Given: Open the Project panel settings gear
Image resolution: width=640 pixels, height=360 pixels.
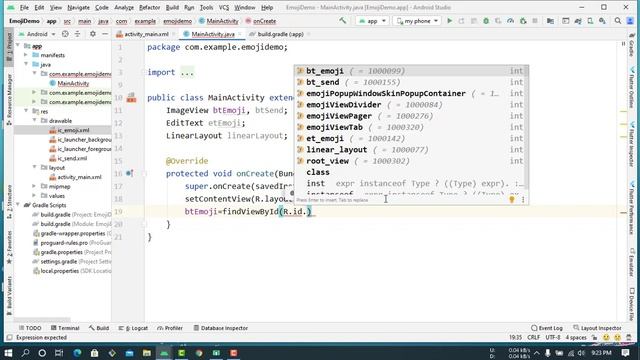Looking at the screenshot, I should click(x=93, y=34).
